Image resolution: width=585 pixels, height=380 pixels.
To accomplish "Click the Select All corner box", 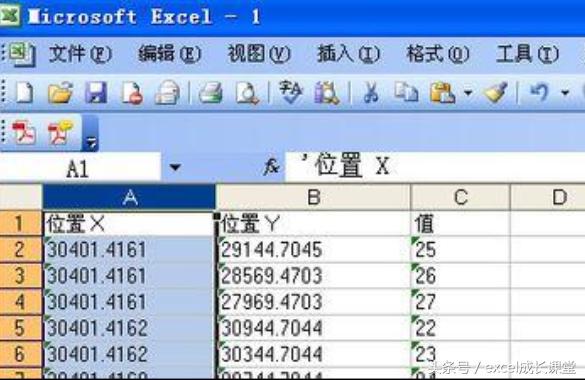I will 21,197.
